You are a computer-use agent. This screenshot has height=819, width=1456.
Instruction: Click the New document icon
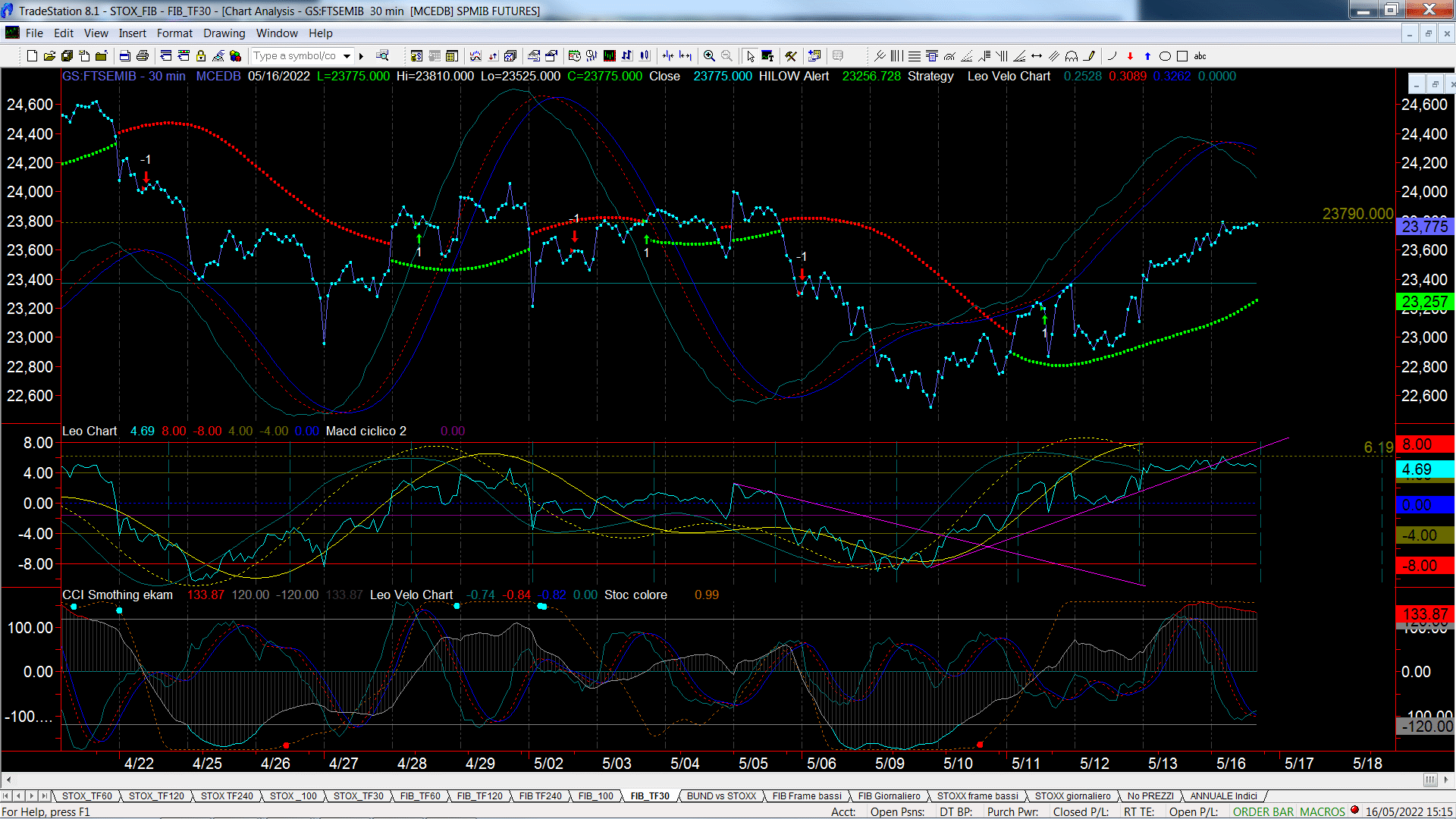tap(32, 56)
